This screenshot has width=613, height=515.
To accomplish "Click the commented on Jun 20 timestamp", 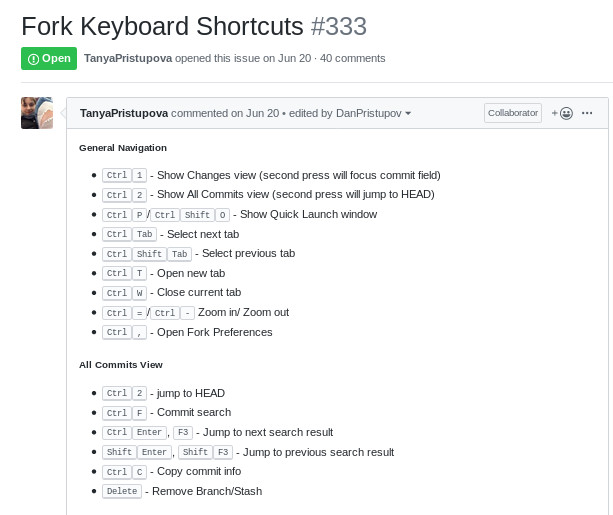I will point(225,113).
